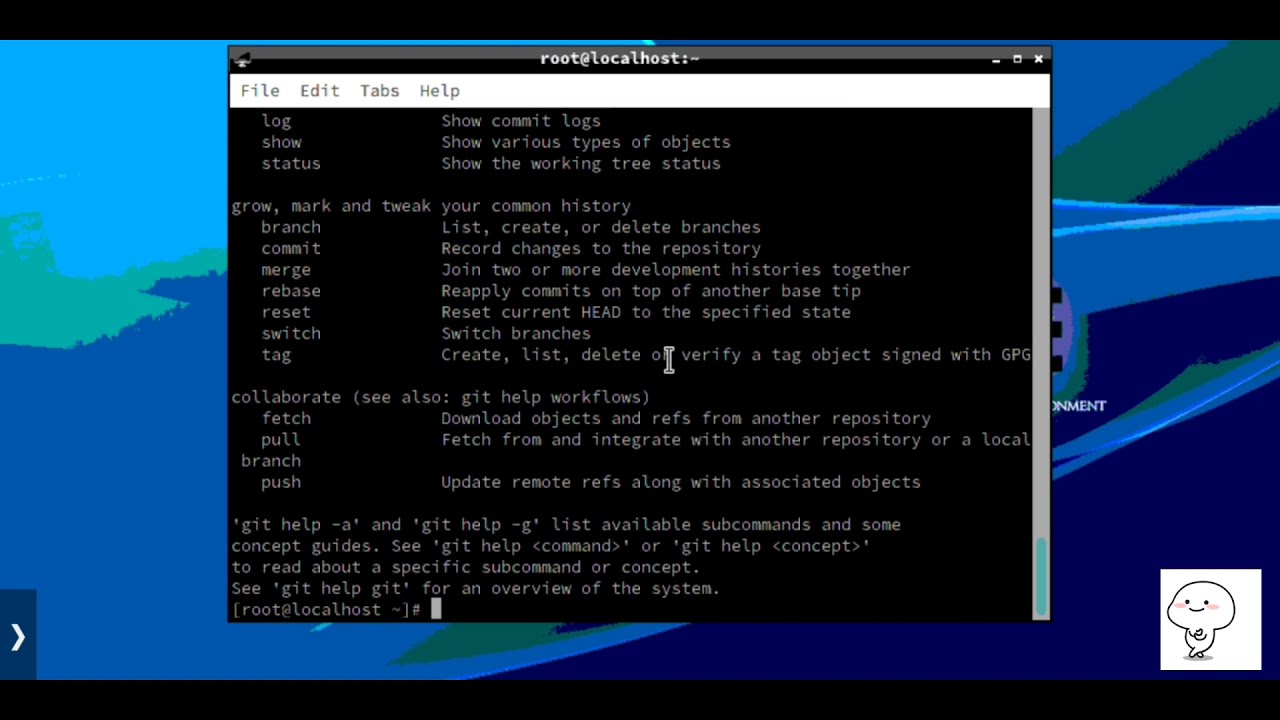Screen dimensions: 1280x720
Task: Select the 'pull' command name
Action: tap(281, 440)
